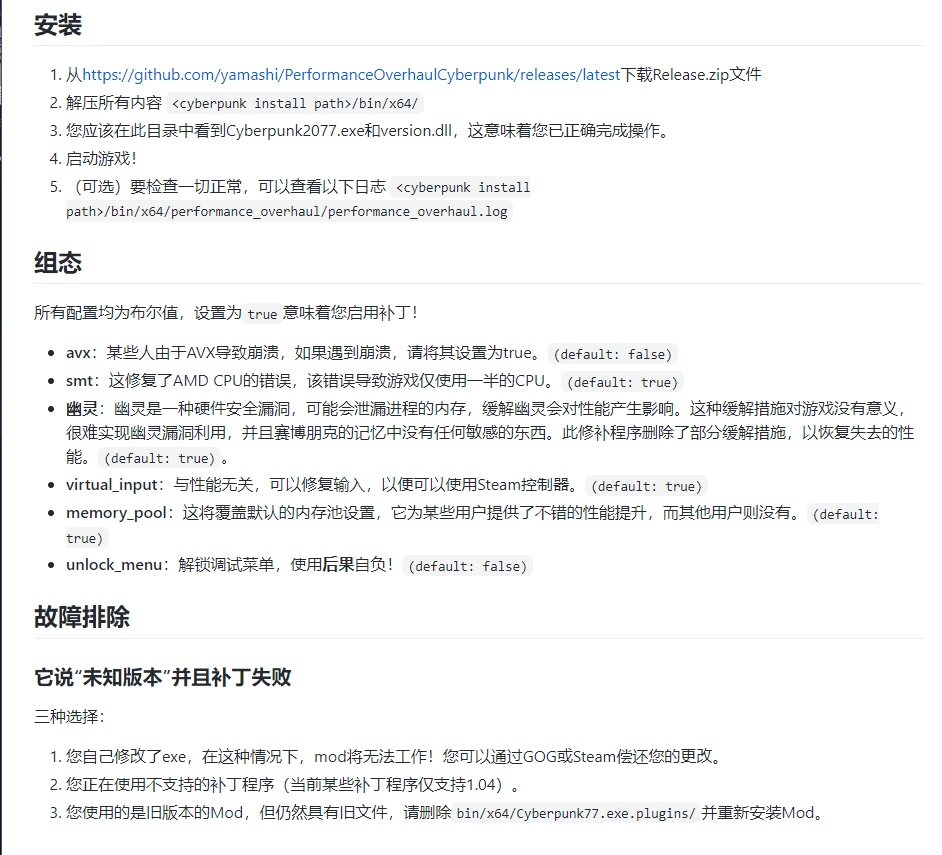Click the bold unlock_menu option name
Viewport: 942px width, 855px height.
coord(114,565)
